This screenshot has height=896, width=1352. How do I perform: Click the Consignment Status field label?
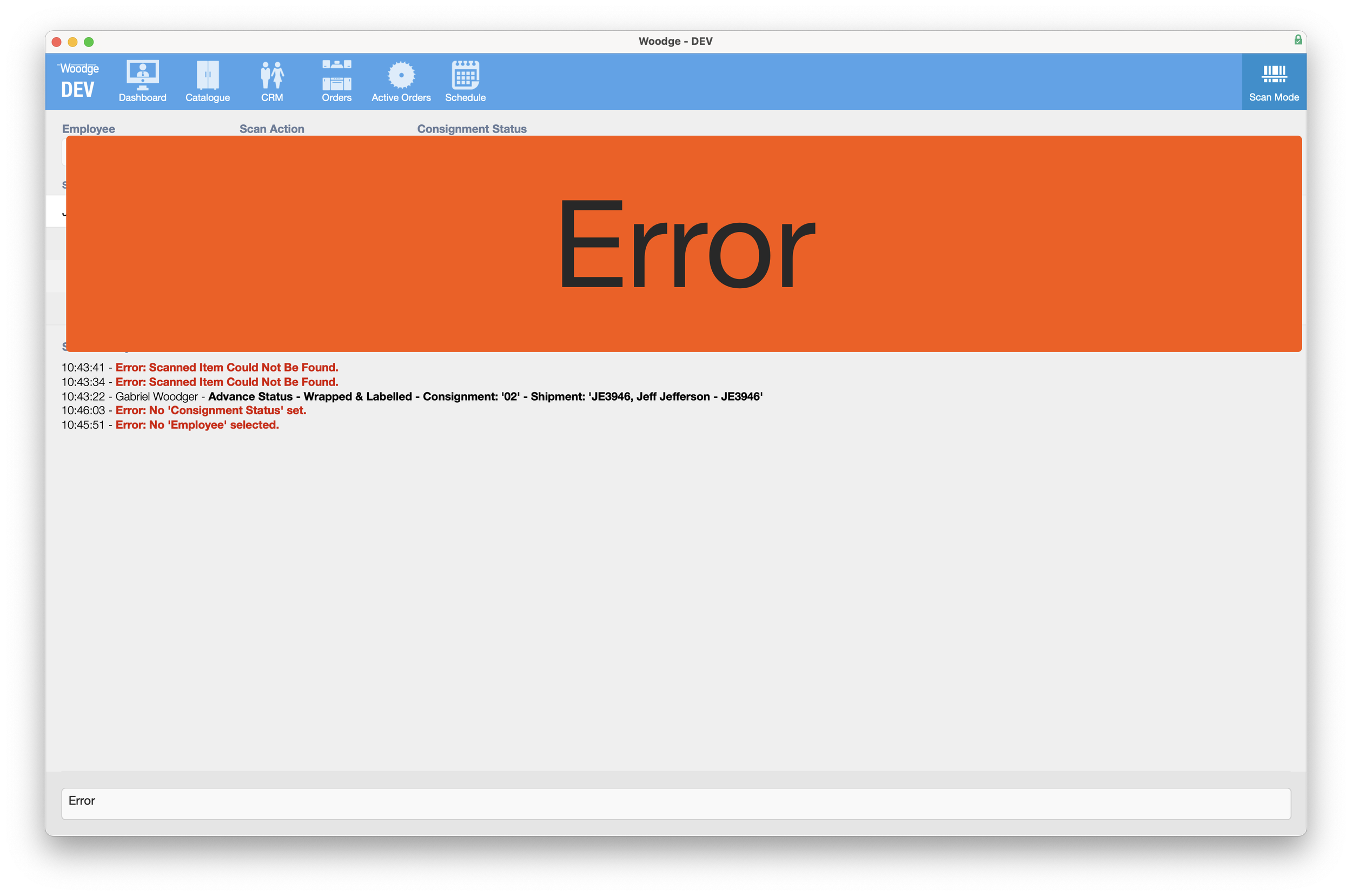pos(472,129)
